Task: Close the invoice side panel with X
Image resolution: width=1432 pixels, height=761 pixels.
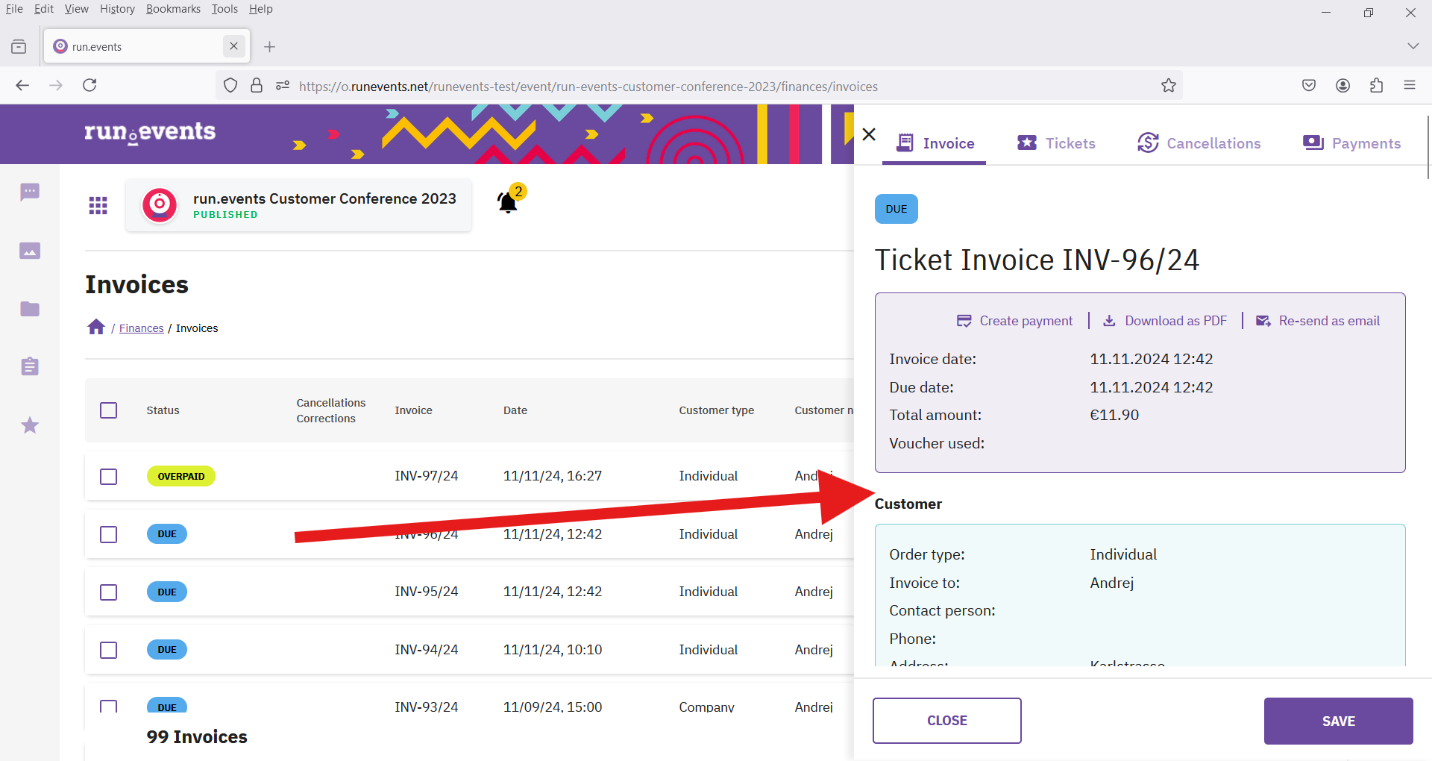Action: tap(869, 134)
